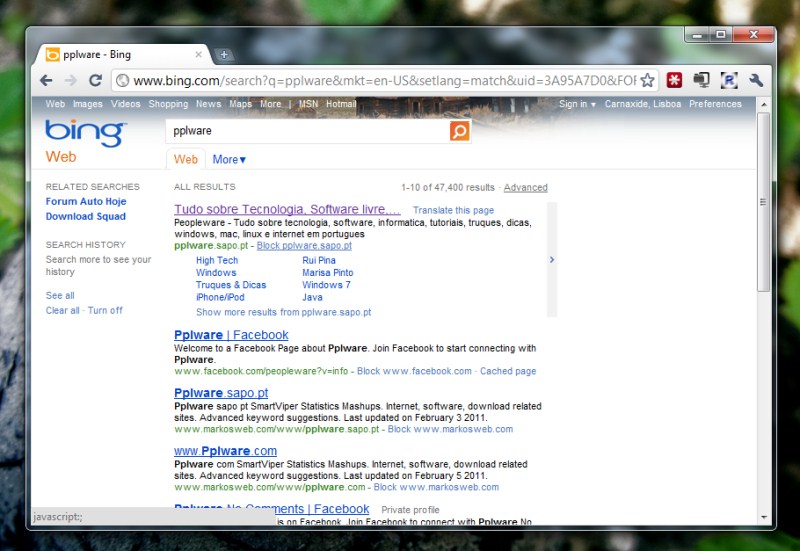Open the More dropdown below the search box
Screen dimensions: 800x551
coord(229,160)
